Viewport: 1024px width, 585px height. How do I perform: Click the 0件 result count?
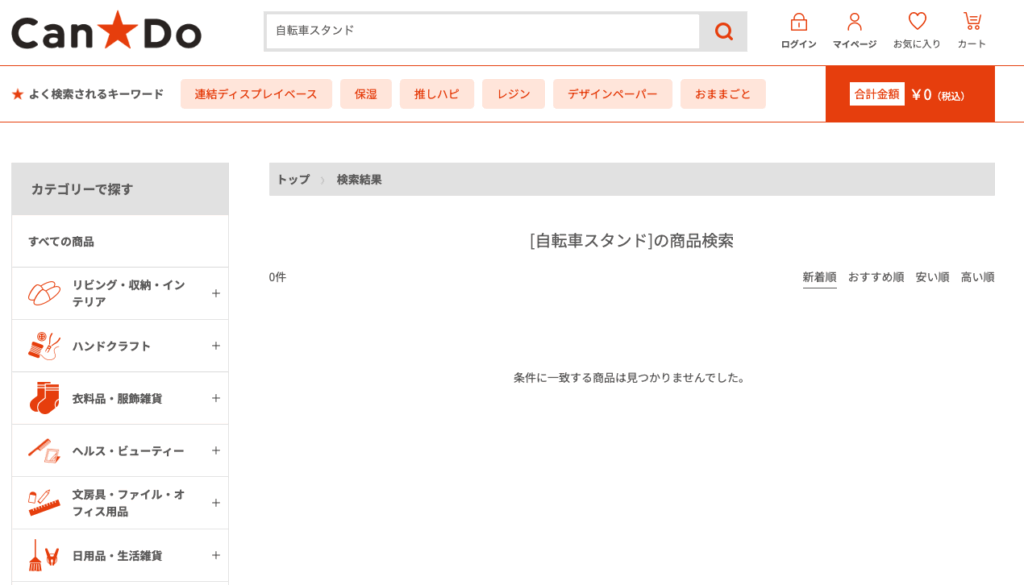(278, 277)
